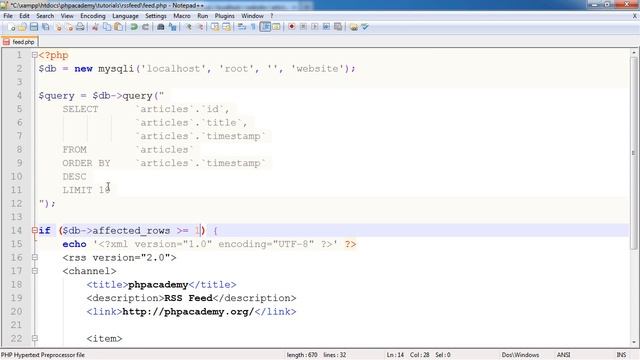The width and height of the screenshot is (640, 360).
Task: Open the View menu
Action: coord(67,16)
